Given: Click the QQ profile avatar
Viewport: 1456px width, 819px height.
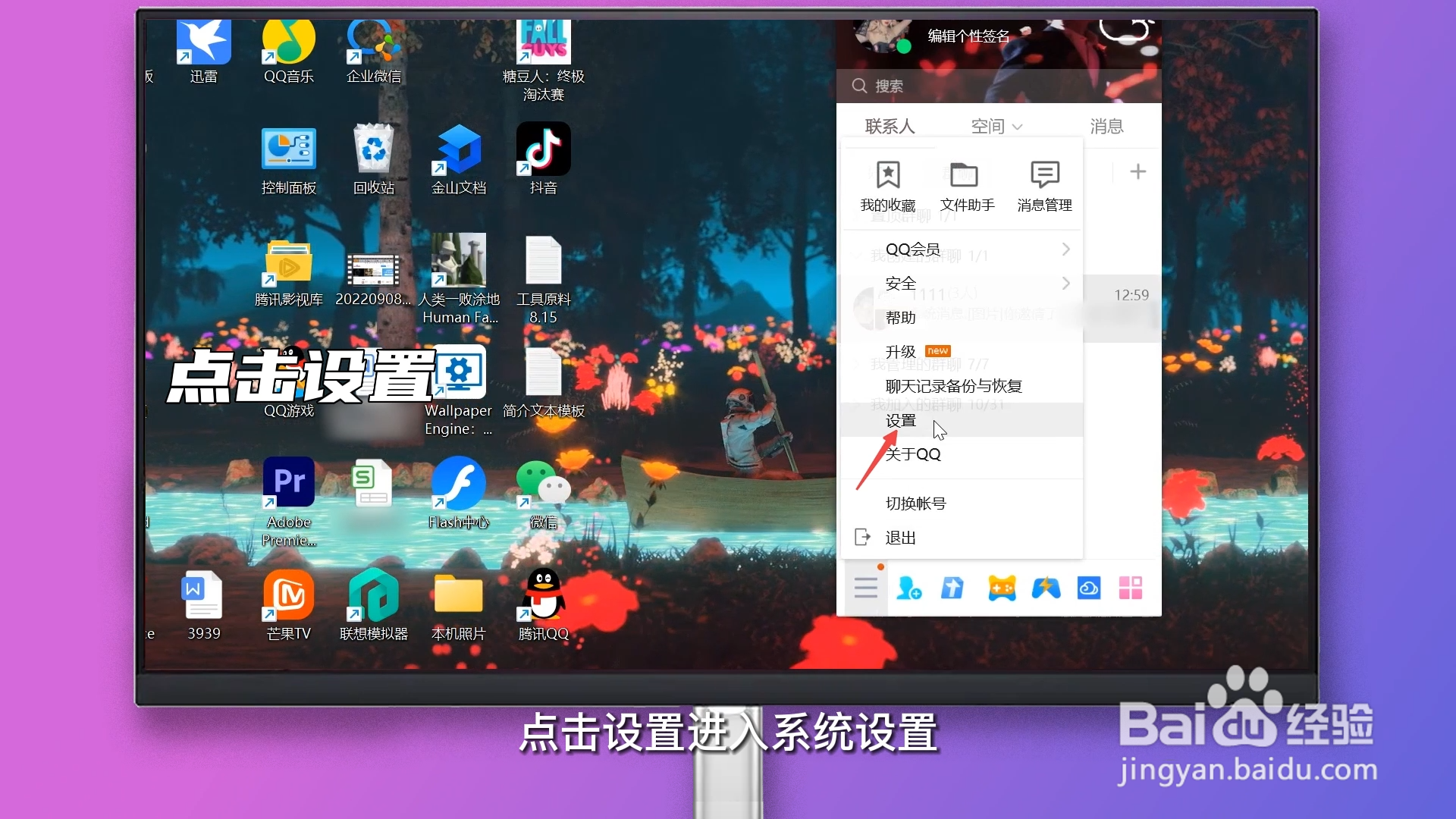Looking at the screenshot, I should [x=882, y=36].
